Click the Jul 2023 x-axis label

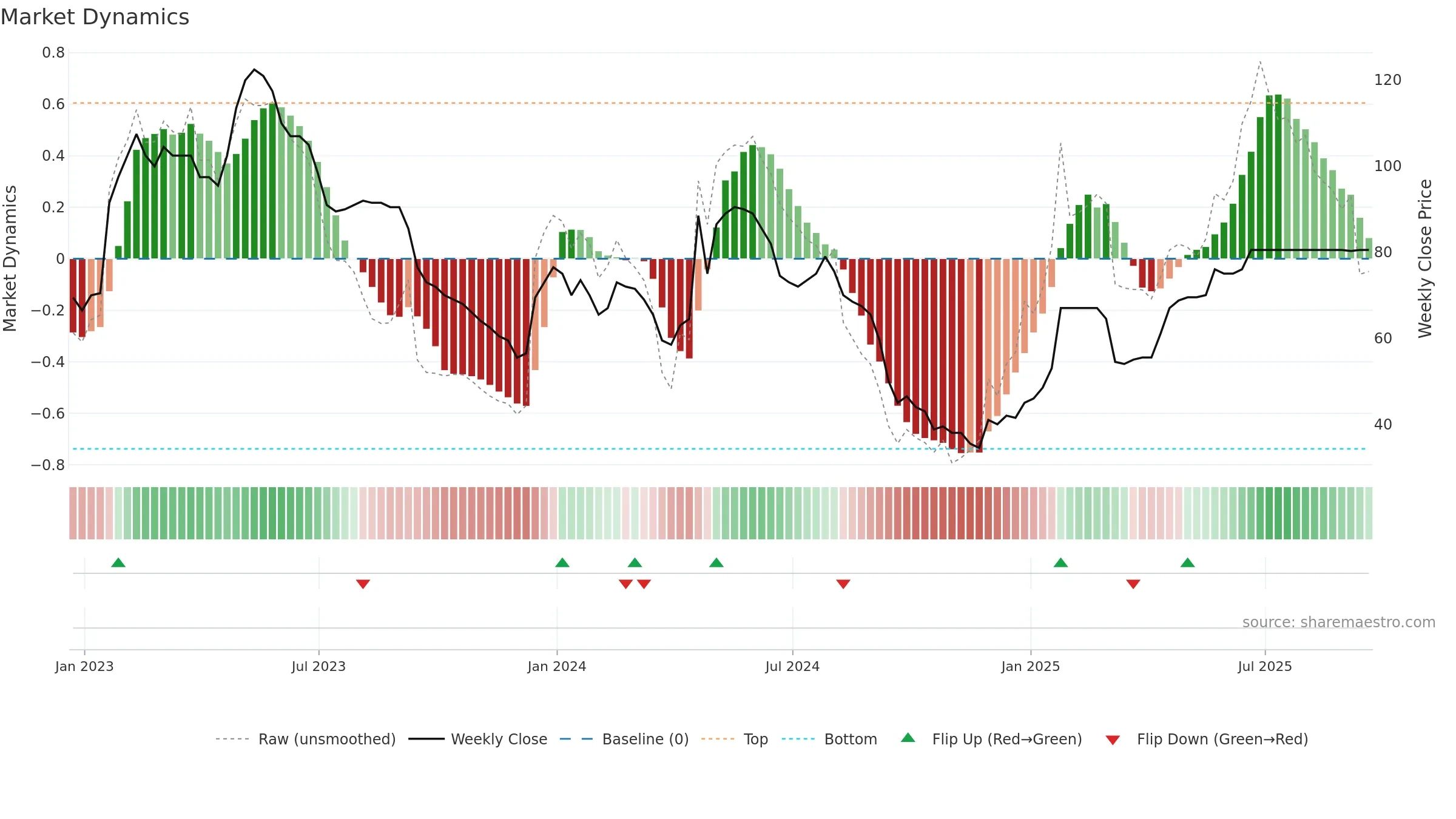tap(318, 666)
